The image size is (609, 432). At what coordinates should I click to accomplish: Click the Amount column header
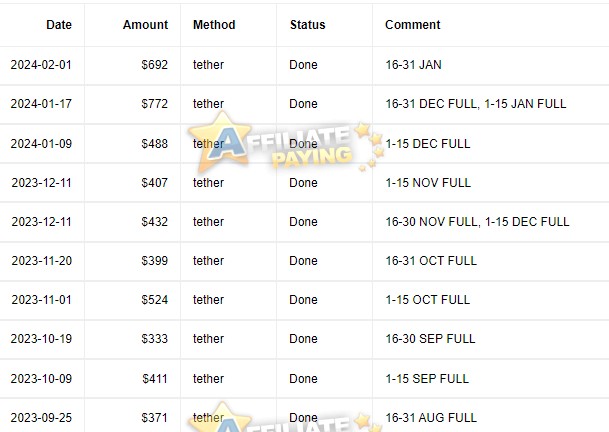click(145, 25)
